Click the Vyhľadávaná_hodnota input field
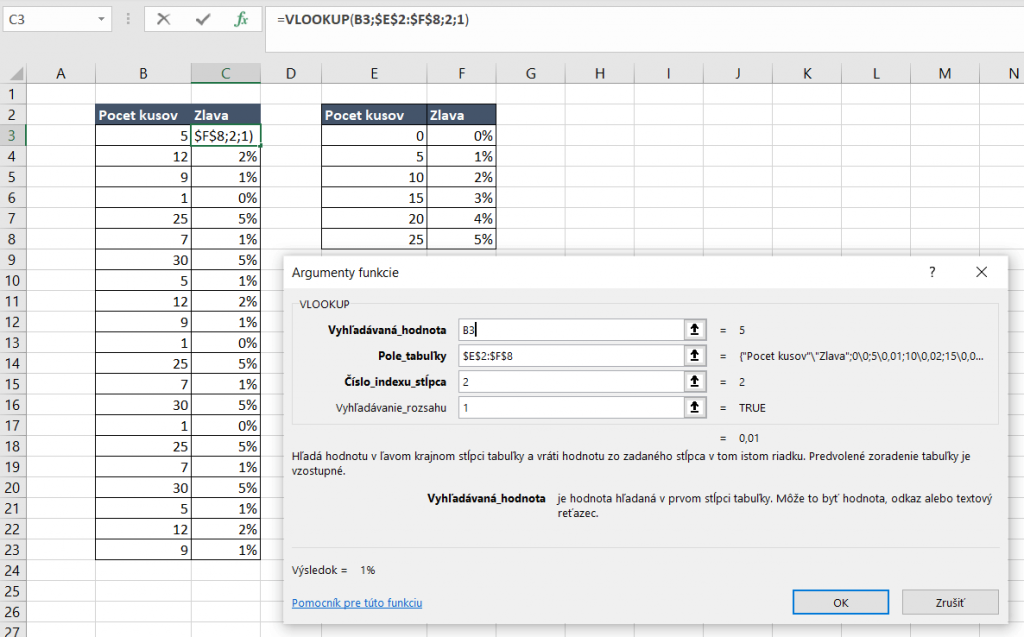The width and height of the screenshot is (1024, 637). coord(571,330)
